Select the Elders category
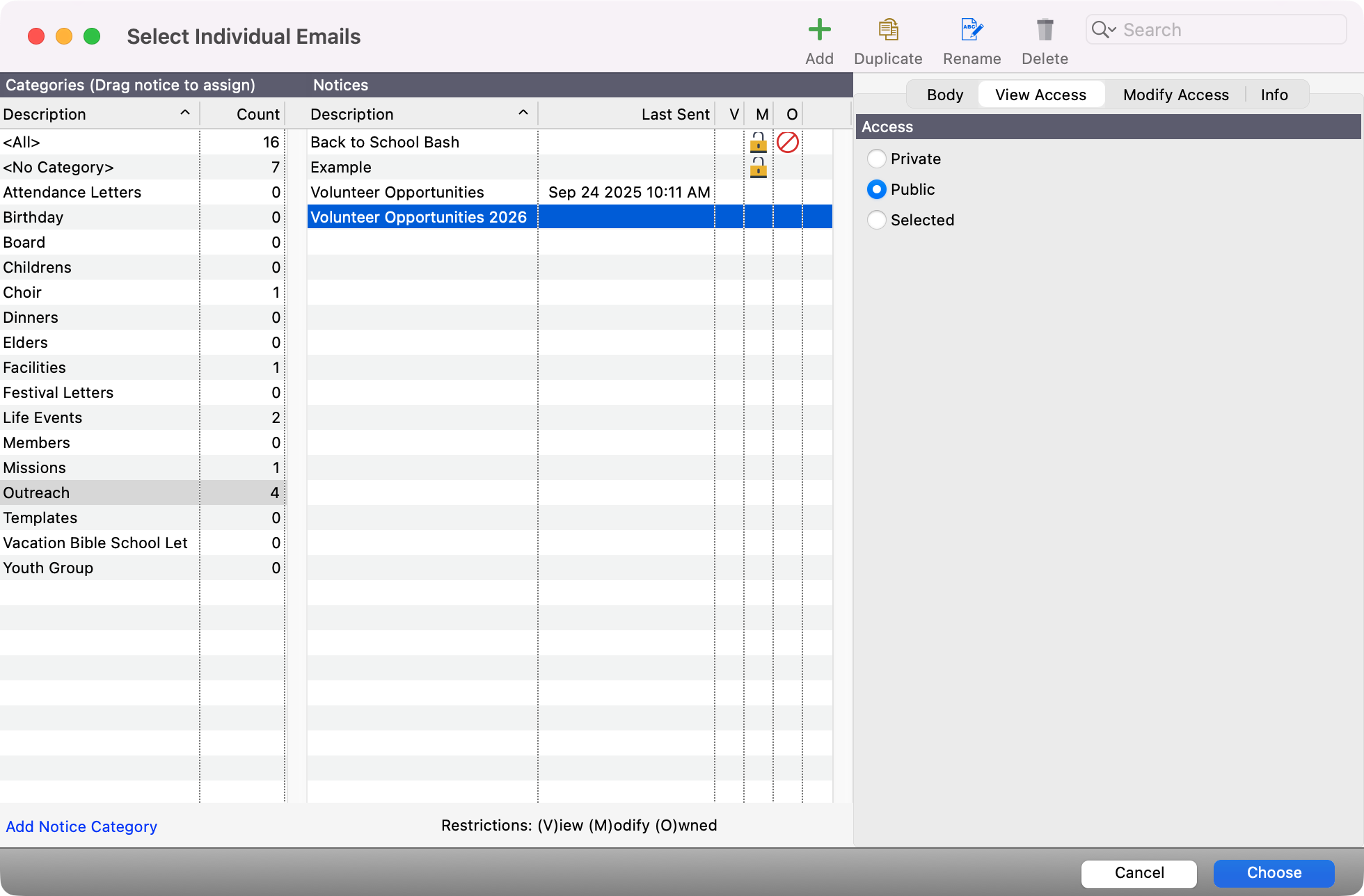 (x=142, y=342)
